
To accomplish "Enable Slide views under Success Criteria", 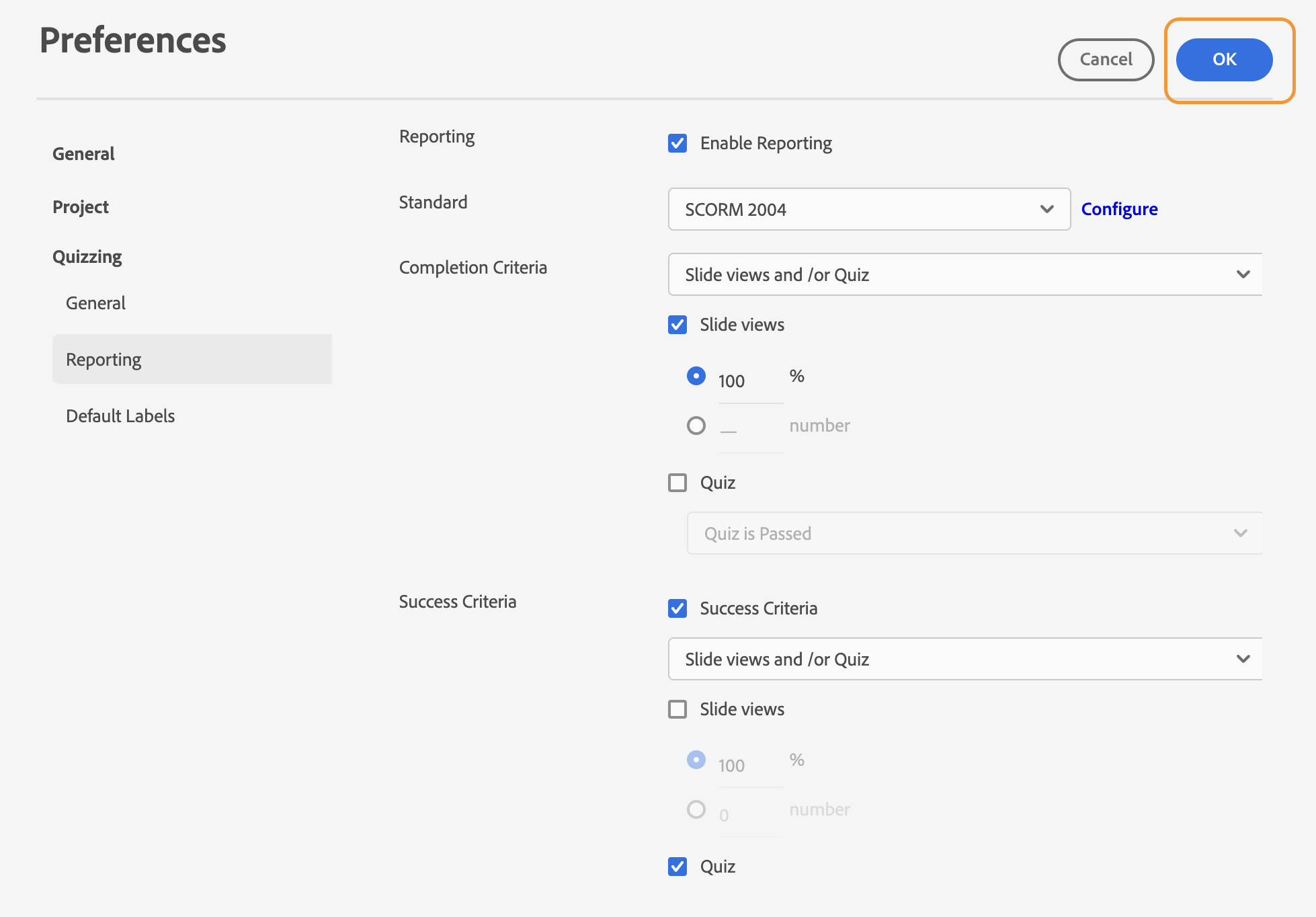I will pos(677,709).
